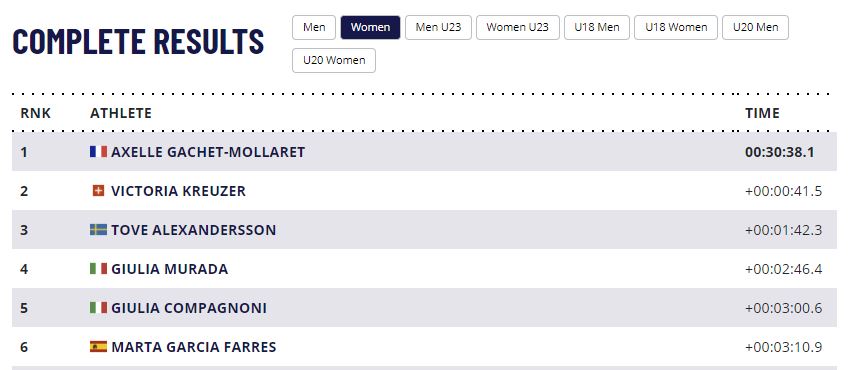Select the Women results tab

(370, 28)
